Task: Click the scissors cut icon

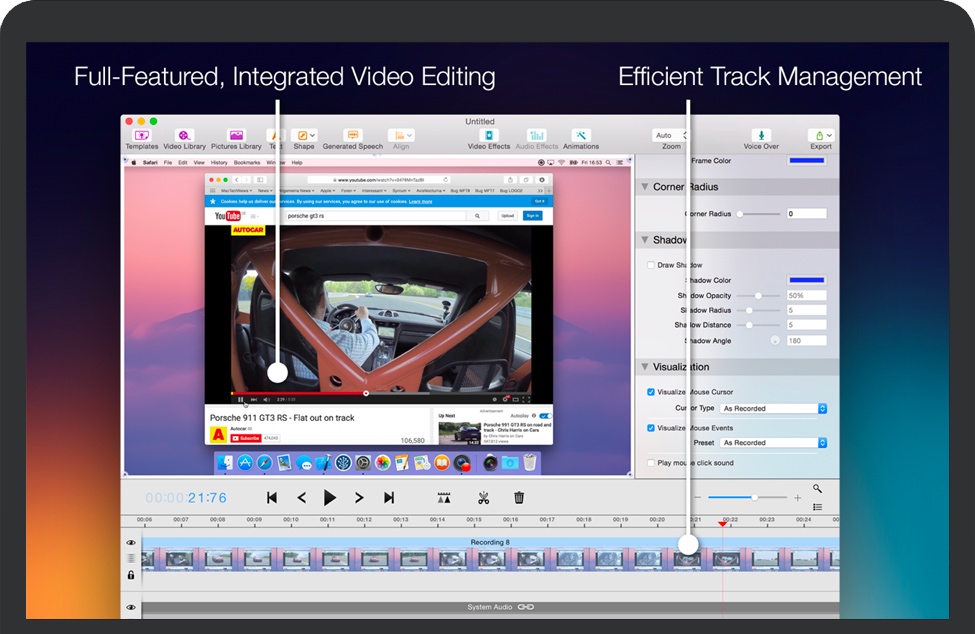Action: click(483, 497)
